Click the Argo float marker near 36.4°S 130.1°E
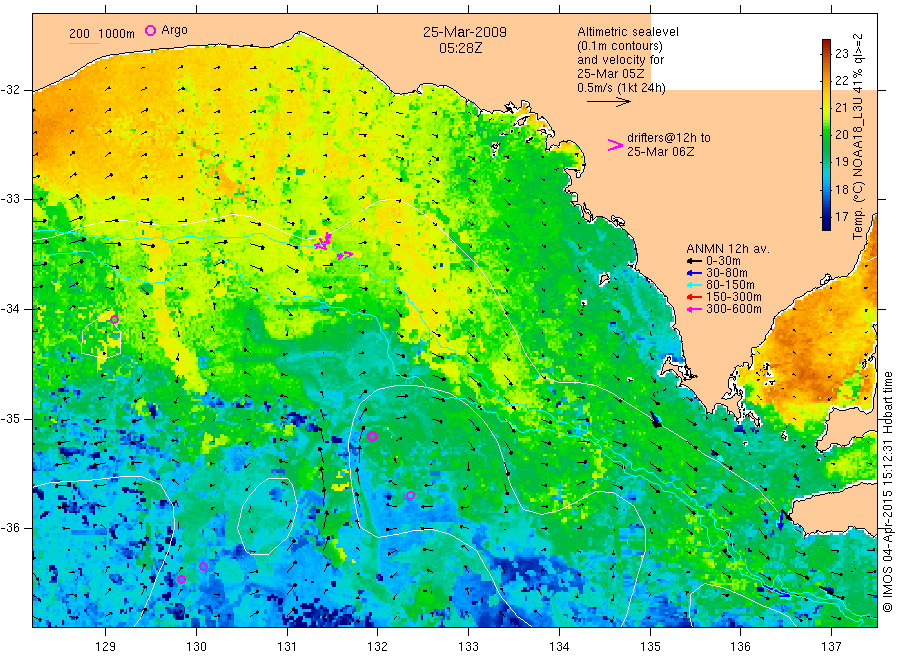The image size is (900, 660). click(203, 566)
